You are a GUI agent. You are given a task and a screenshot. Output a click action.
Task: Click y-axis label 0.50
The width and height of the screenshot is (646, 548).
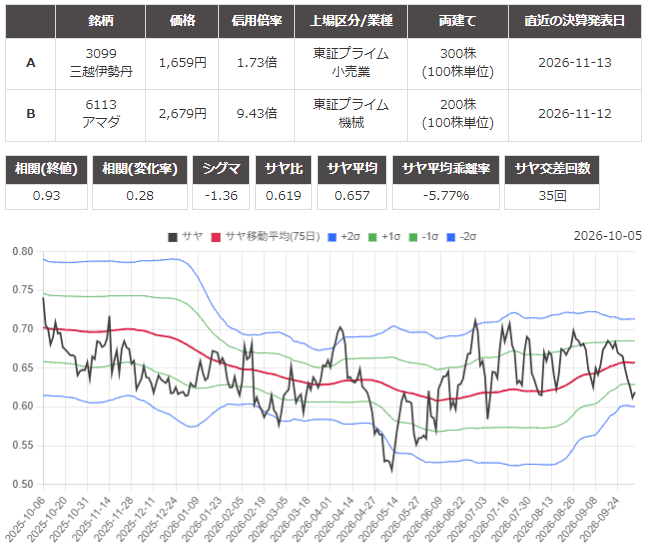coord(23,484)
